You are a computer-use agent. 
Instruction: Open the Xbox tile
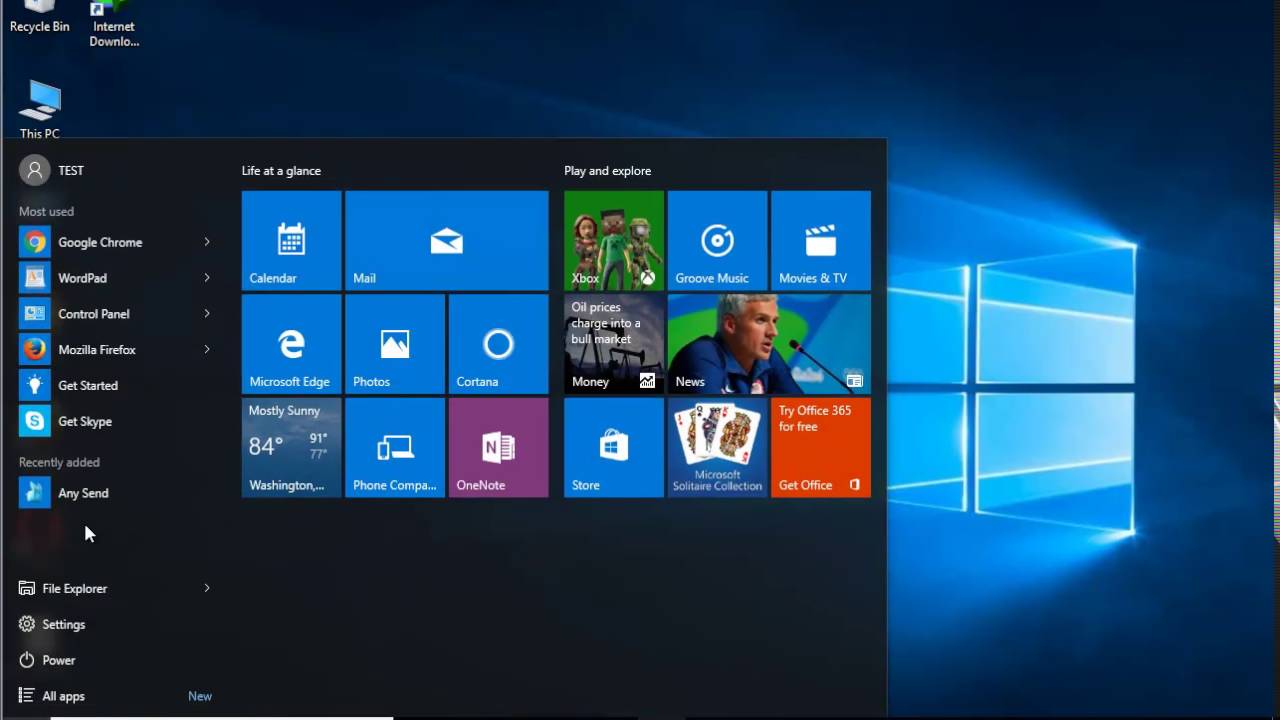pos(614,240)
